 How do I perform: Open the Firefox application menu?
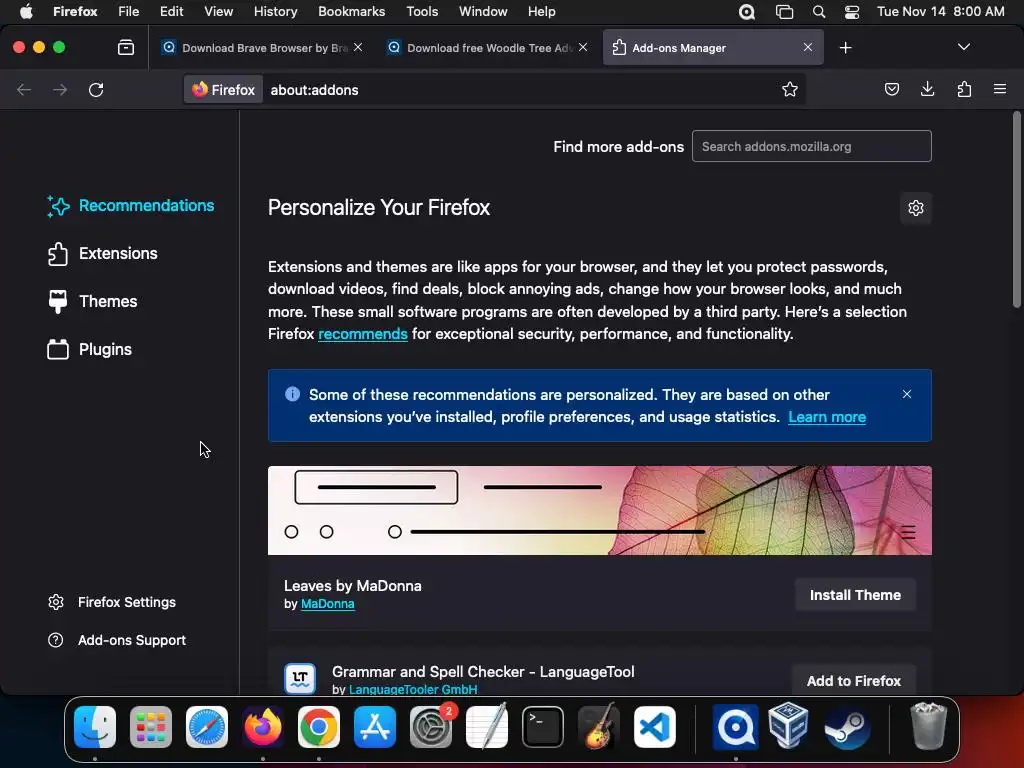(x=1000, y=89)
